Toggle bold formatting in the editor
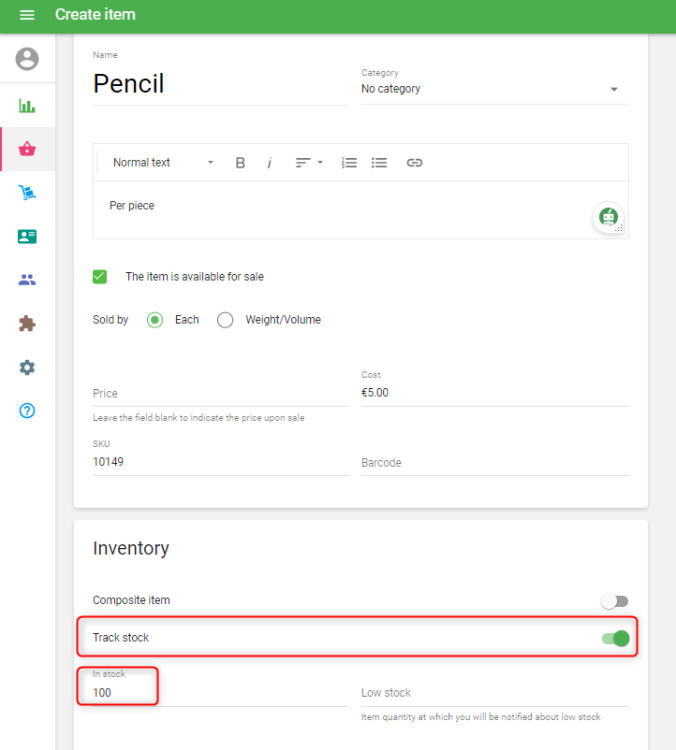This screenshot has height=750, width=676. coord(240,163)
